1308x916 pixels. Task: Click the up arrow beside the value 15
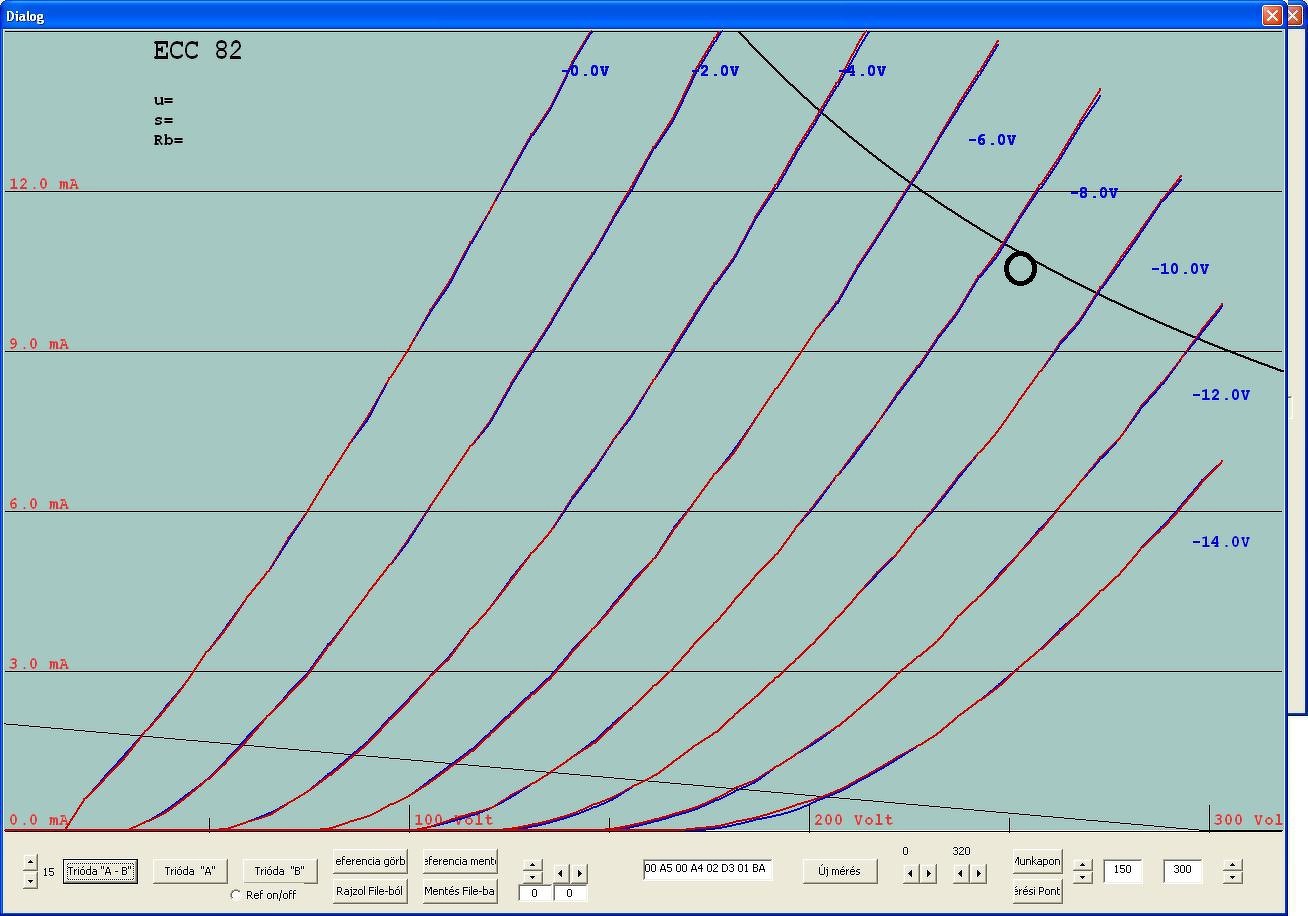(31, 863)
